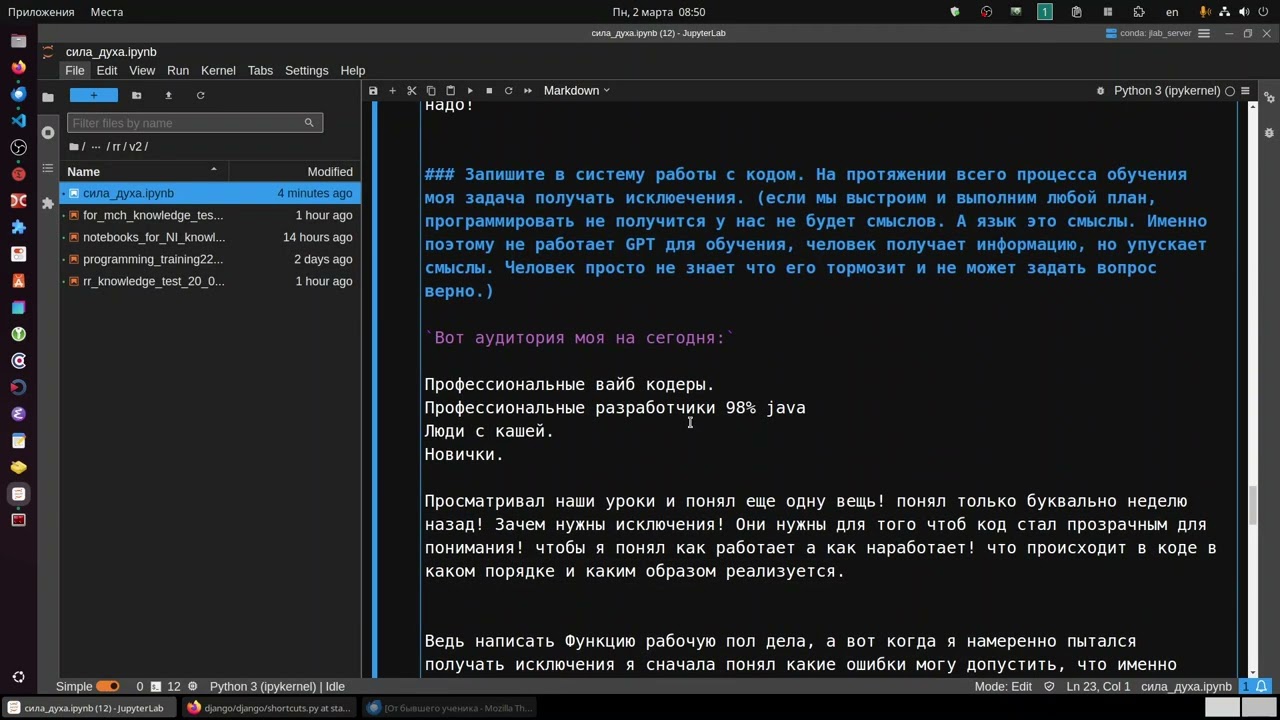
Task: Open the Edit menu
Action: 107,70
